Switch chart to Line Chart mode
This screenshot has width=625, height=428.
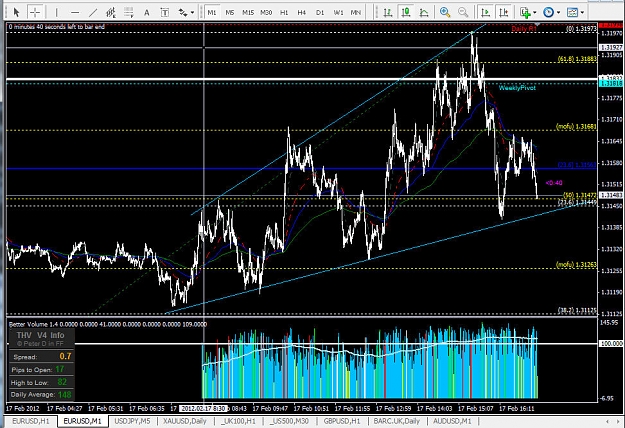point(424,13)
